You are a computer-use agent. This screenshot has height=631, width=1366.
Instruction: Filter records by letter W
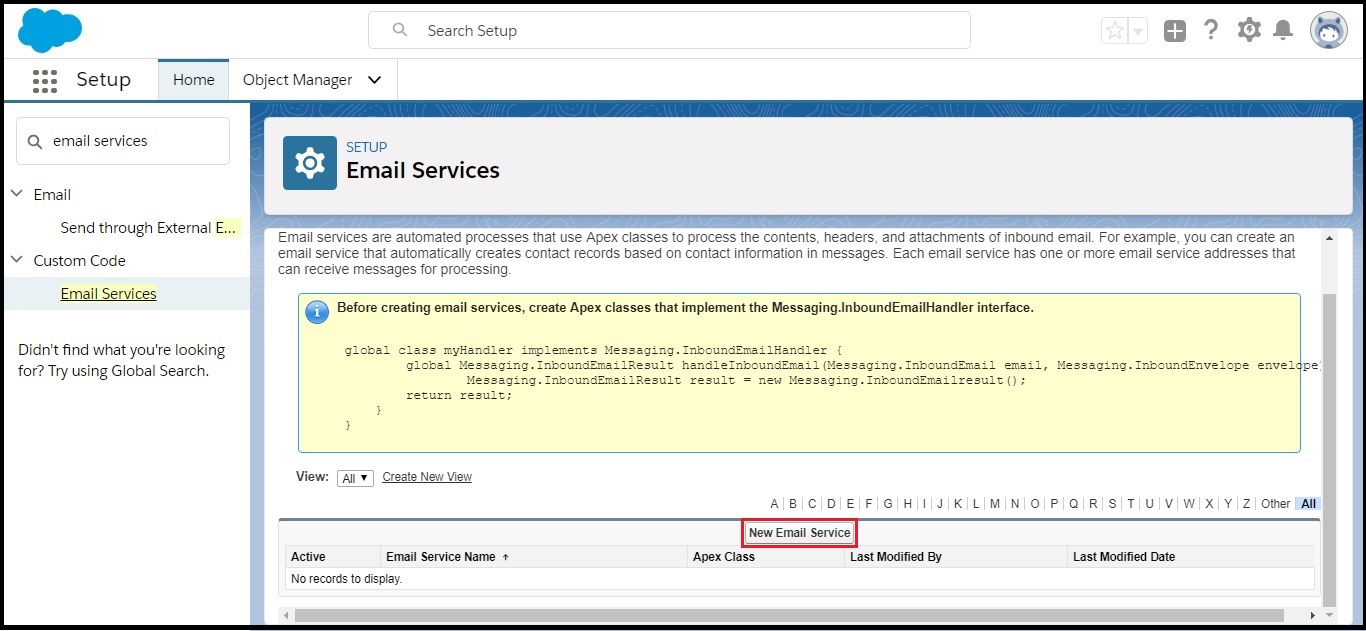[1189, 504]
